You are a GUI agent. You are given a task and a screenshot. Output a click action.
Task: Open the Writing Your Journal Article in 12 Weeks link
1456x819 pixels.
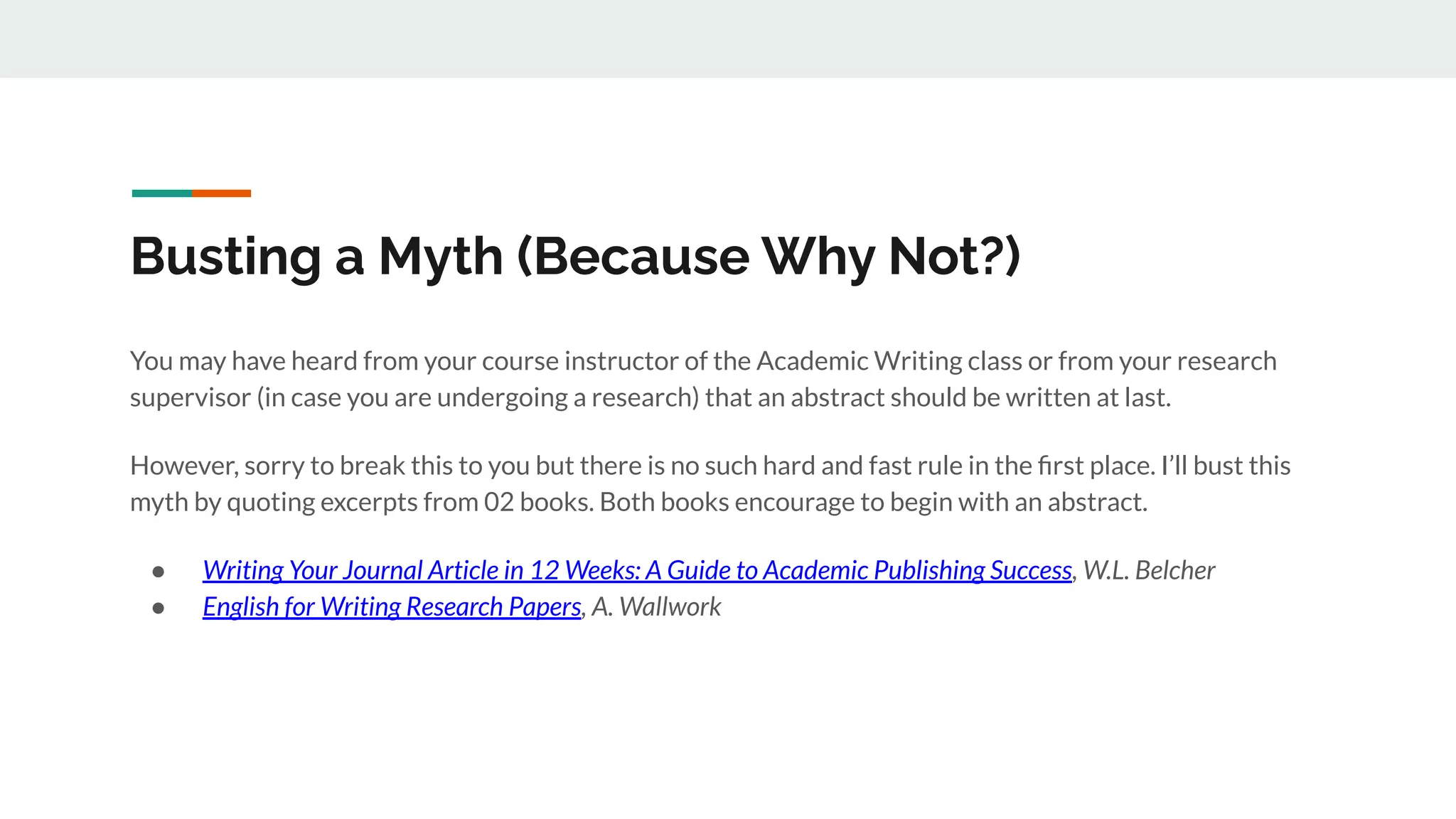(x=637, y=570)
